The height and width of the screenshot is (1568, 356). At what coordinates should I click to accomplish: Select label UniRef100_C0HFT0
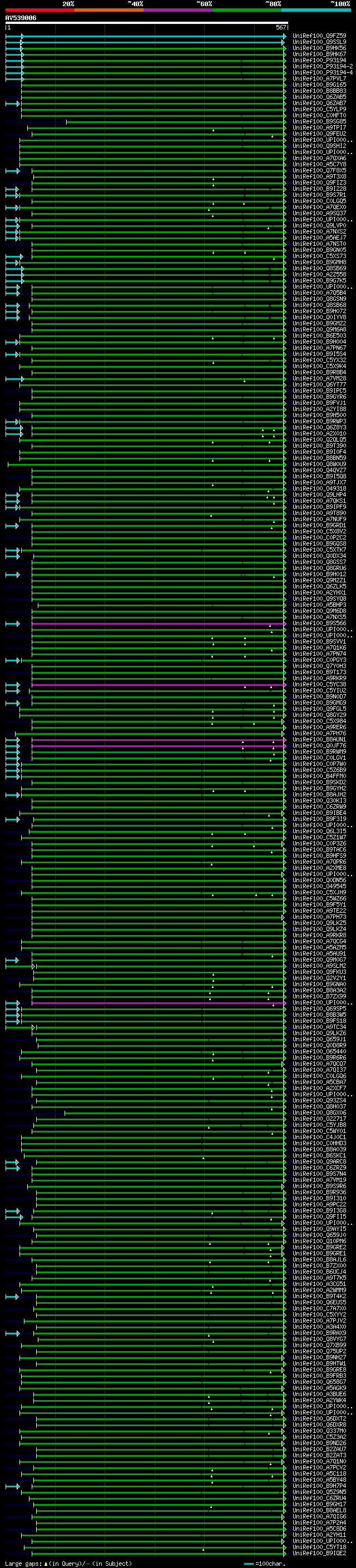[319, 116]
